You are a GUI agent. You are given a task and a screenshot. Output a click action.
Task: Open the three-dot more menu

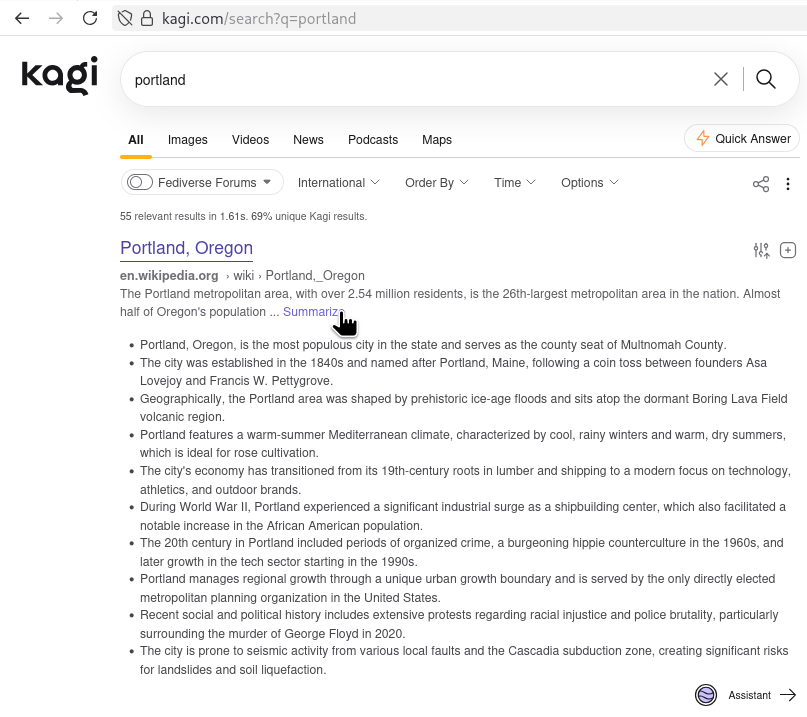pos(787,184)
